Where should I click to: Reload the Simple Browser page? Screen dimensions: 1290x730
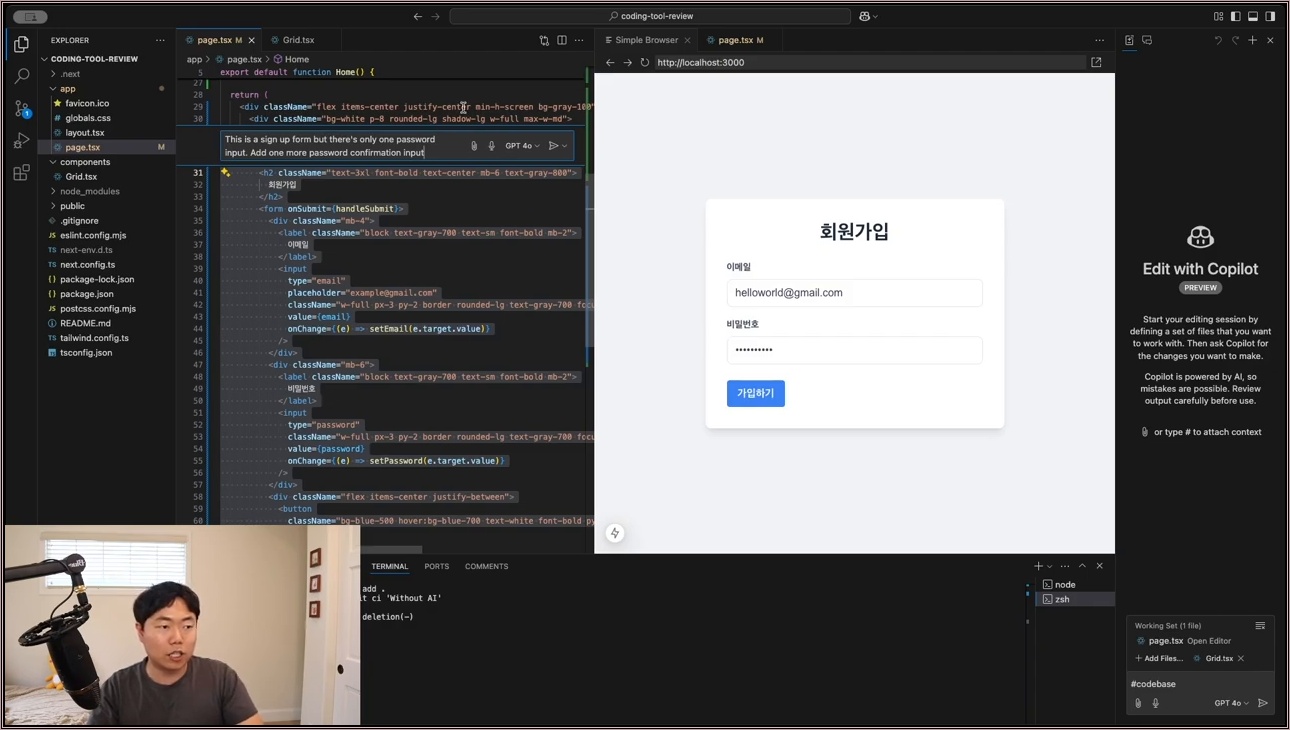(645, 62)
